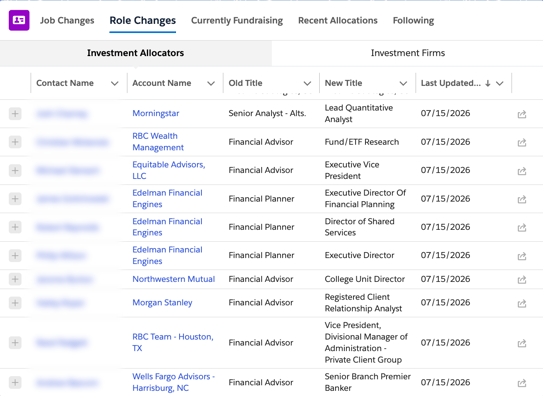This screenshot has width=543, height=396.
Task: Open the Morgan Stanley account link
Action: (162, 303)
